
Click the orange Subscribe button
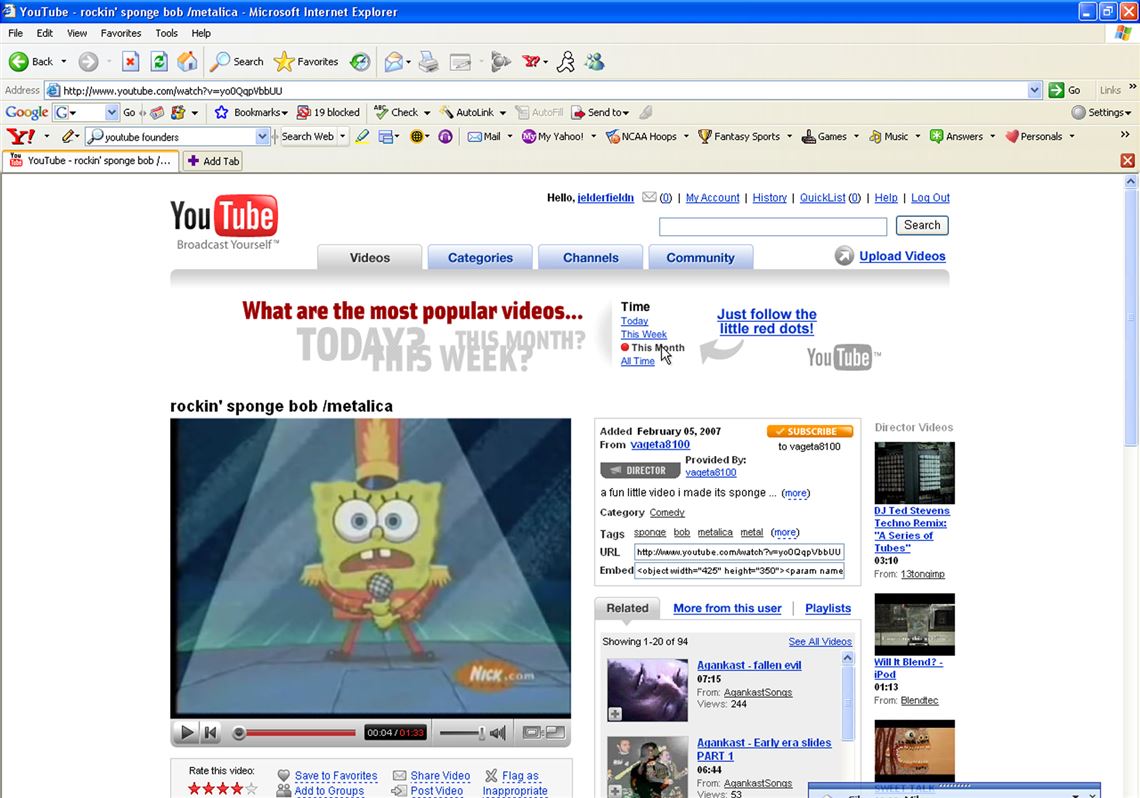coord(809,431)
